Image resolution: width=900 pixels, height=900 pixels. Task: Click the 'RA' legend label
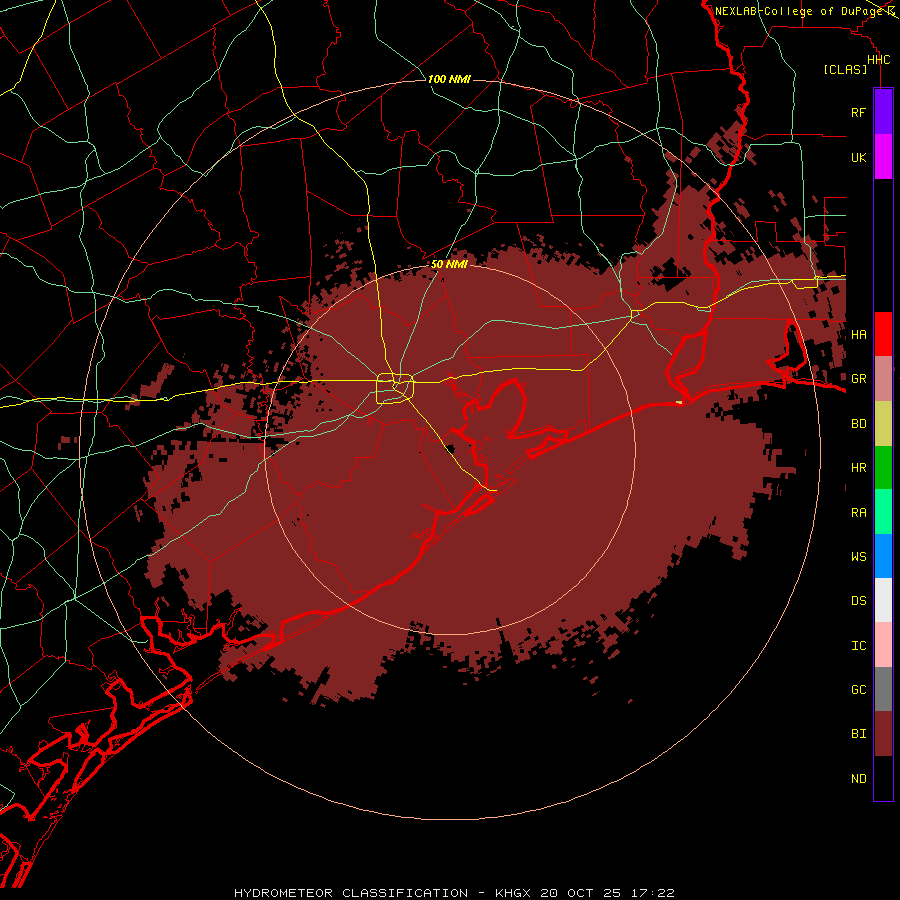pyautogui.click(x=859, y=513)
